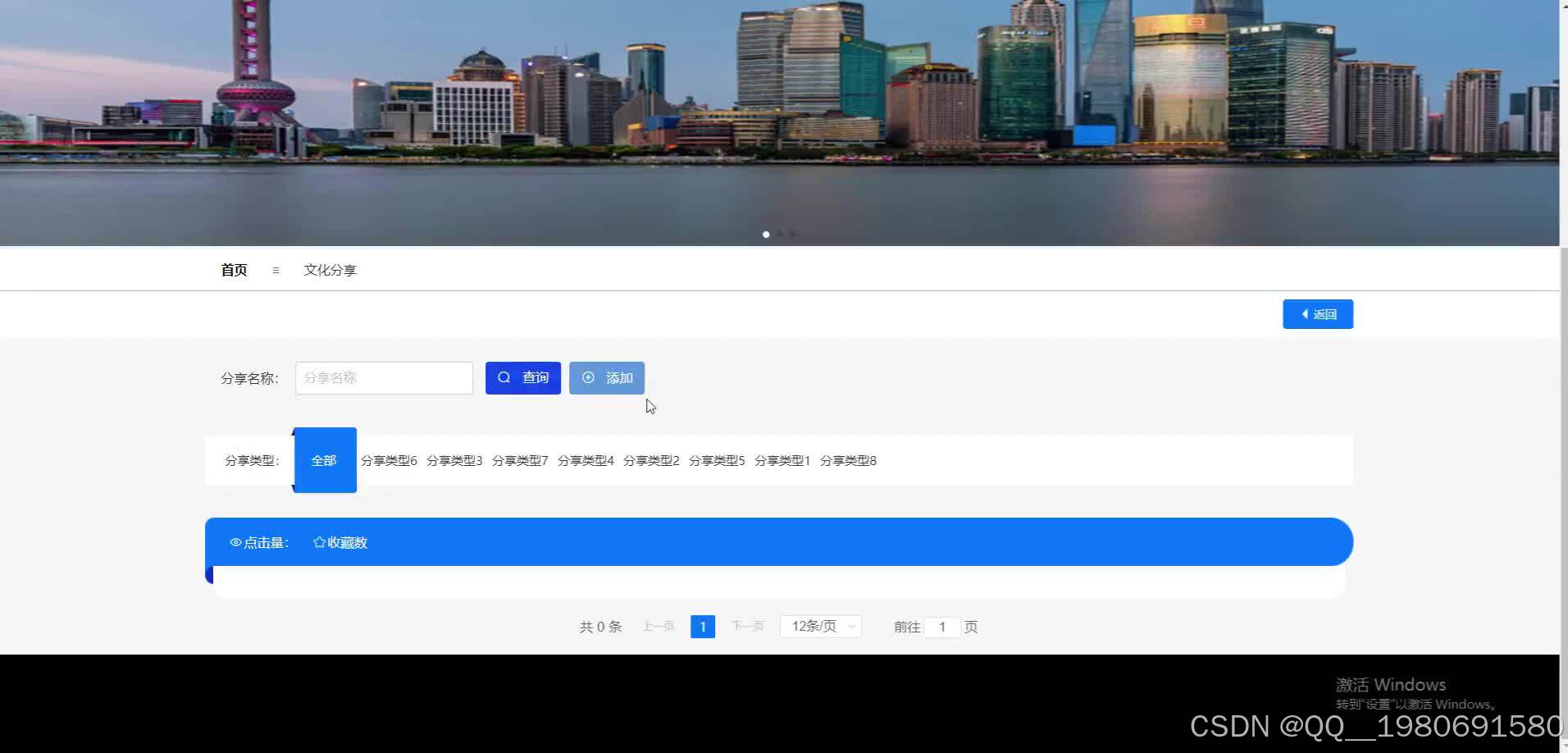This screenshot has width=1568, height=753.
Task: Click the magnifier icon on the 查询 button
Action: pos(504,377)
